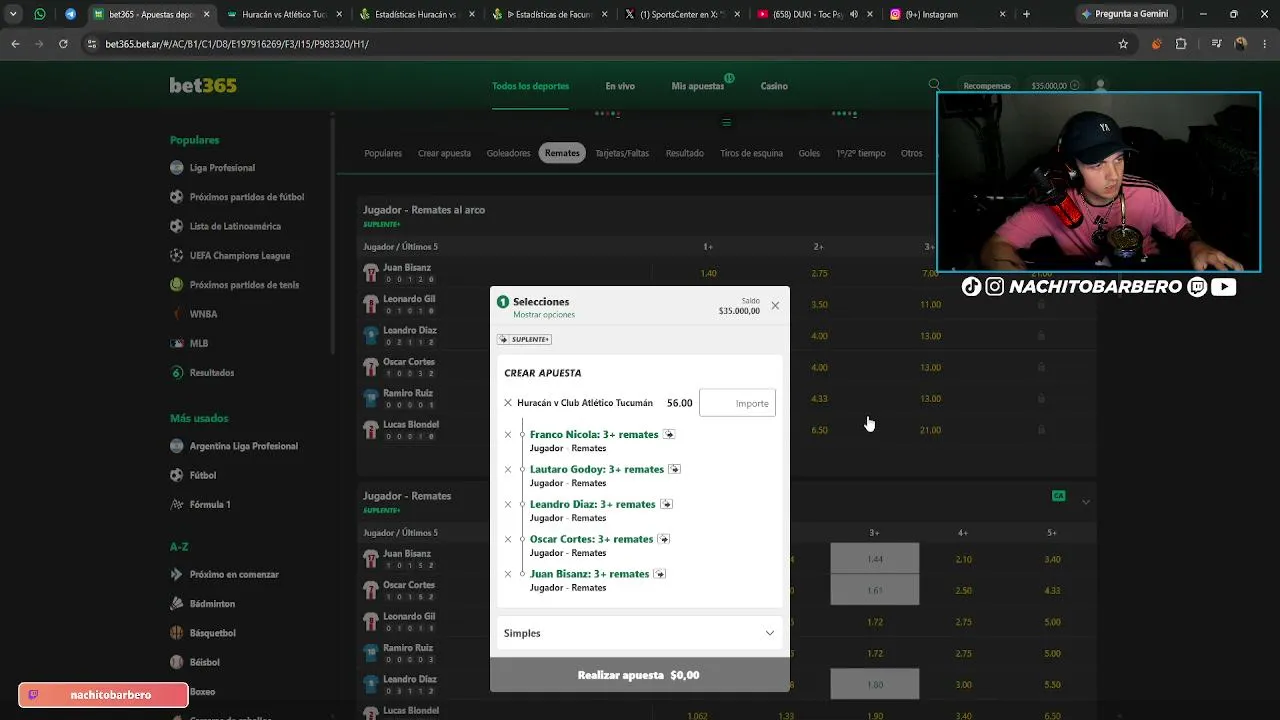Open the Telegram pinned tab

[70, 14]
